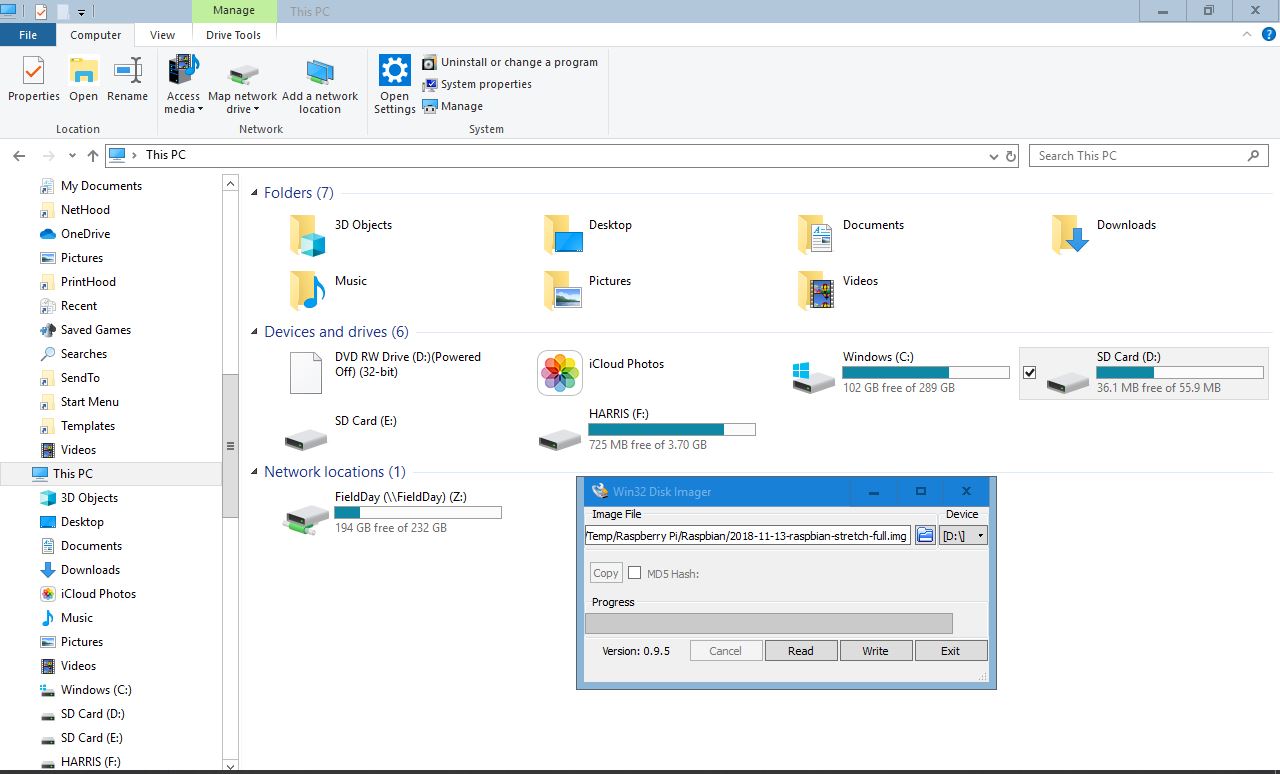Collapse the Devices and drives (6) group
The image size is (1280, 774).
(255, 332)
